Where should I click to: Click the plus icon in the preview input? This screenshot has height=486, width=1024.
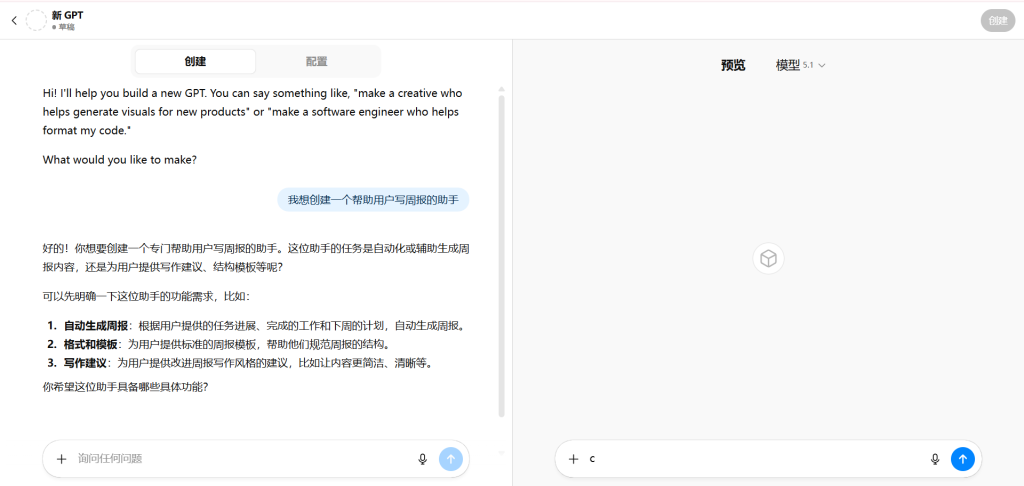573,459
